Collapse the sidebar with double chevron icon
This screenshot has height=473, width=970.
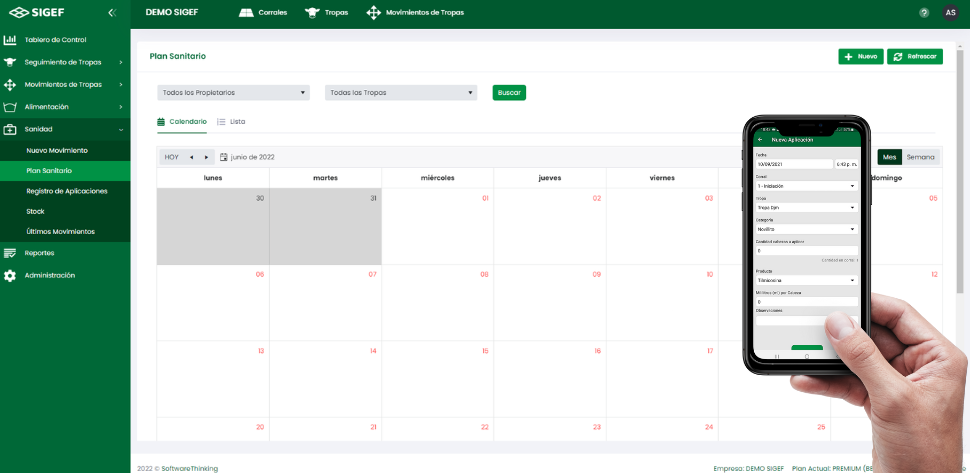pos(112,13)
